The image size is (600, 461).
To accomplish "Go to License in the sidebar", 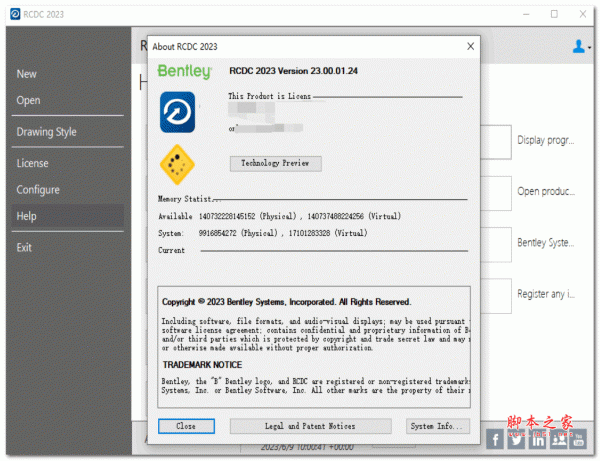I will tap(32, 163).
